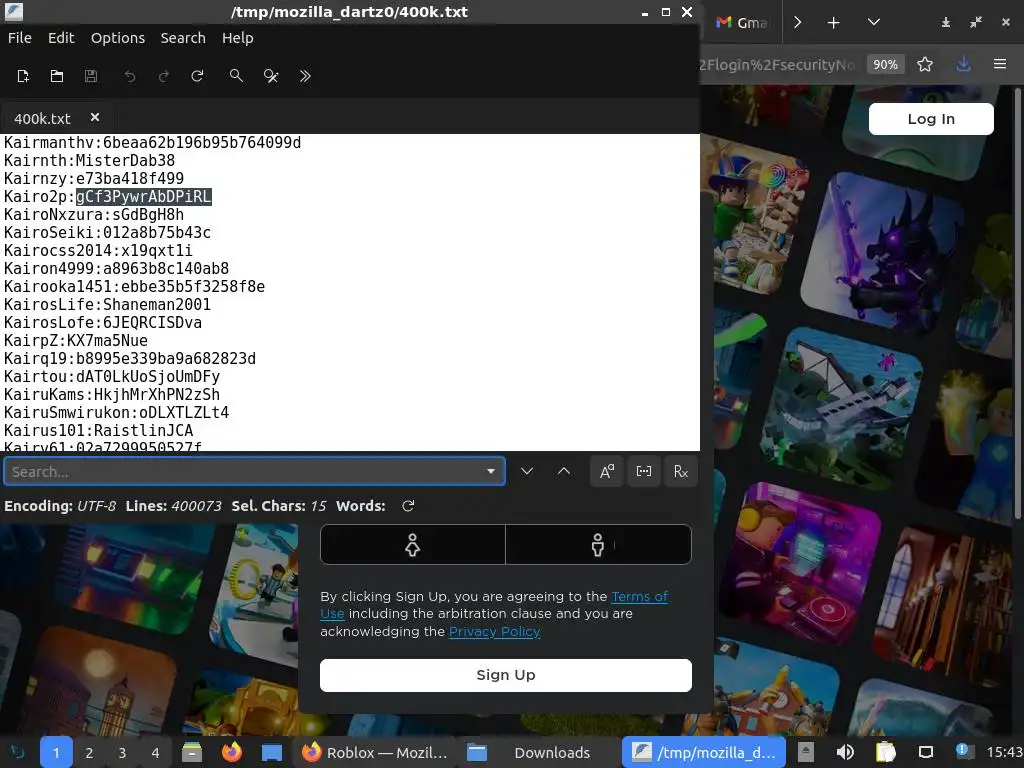
Task: Open the Terms of Use link
Action: 640,596
